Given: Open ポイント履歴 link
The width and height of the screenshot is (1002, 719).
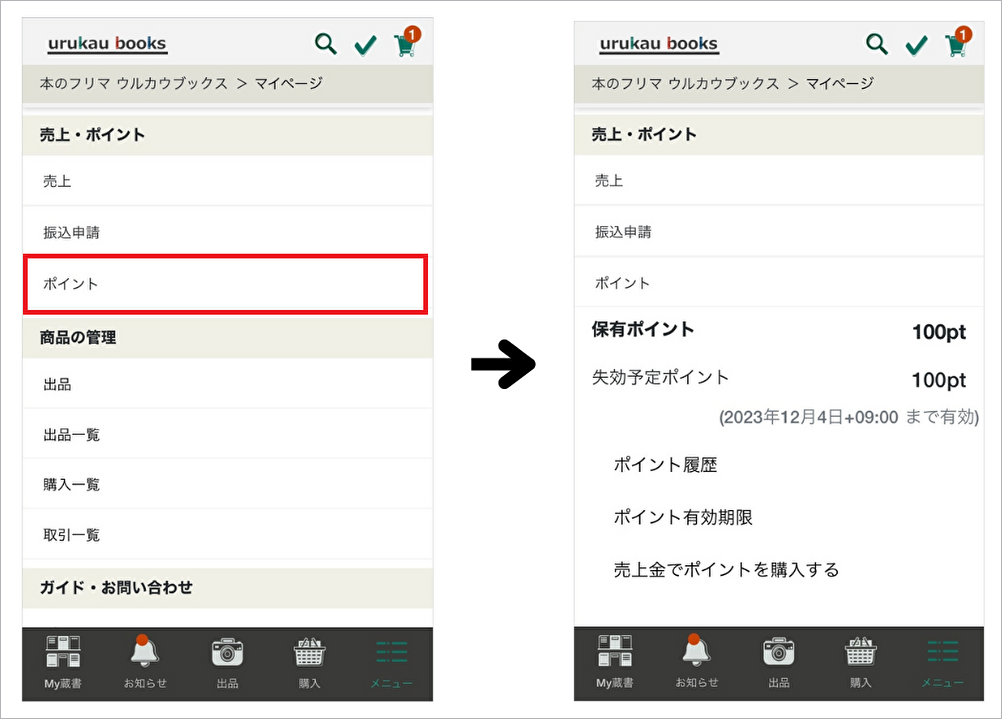Looking at the screenshot, I should click(665, 465).
